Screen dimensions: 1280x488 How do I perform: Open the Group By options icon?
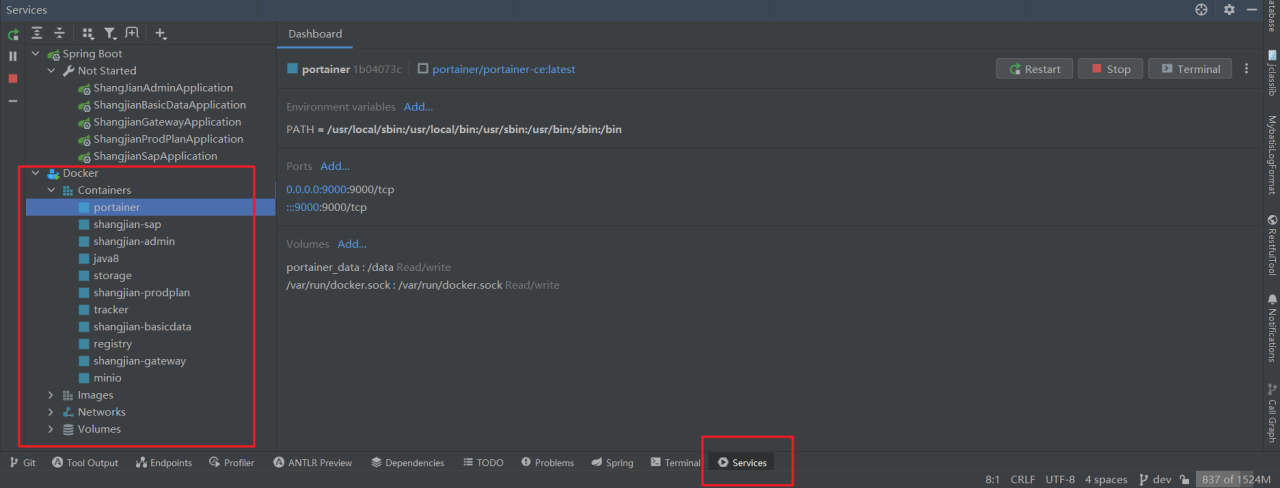pyautogui.click(x=88, y=34)
